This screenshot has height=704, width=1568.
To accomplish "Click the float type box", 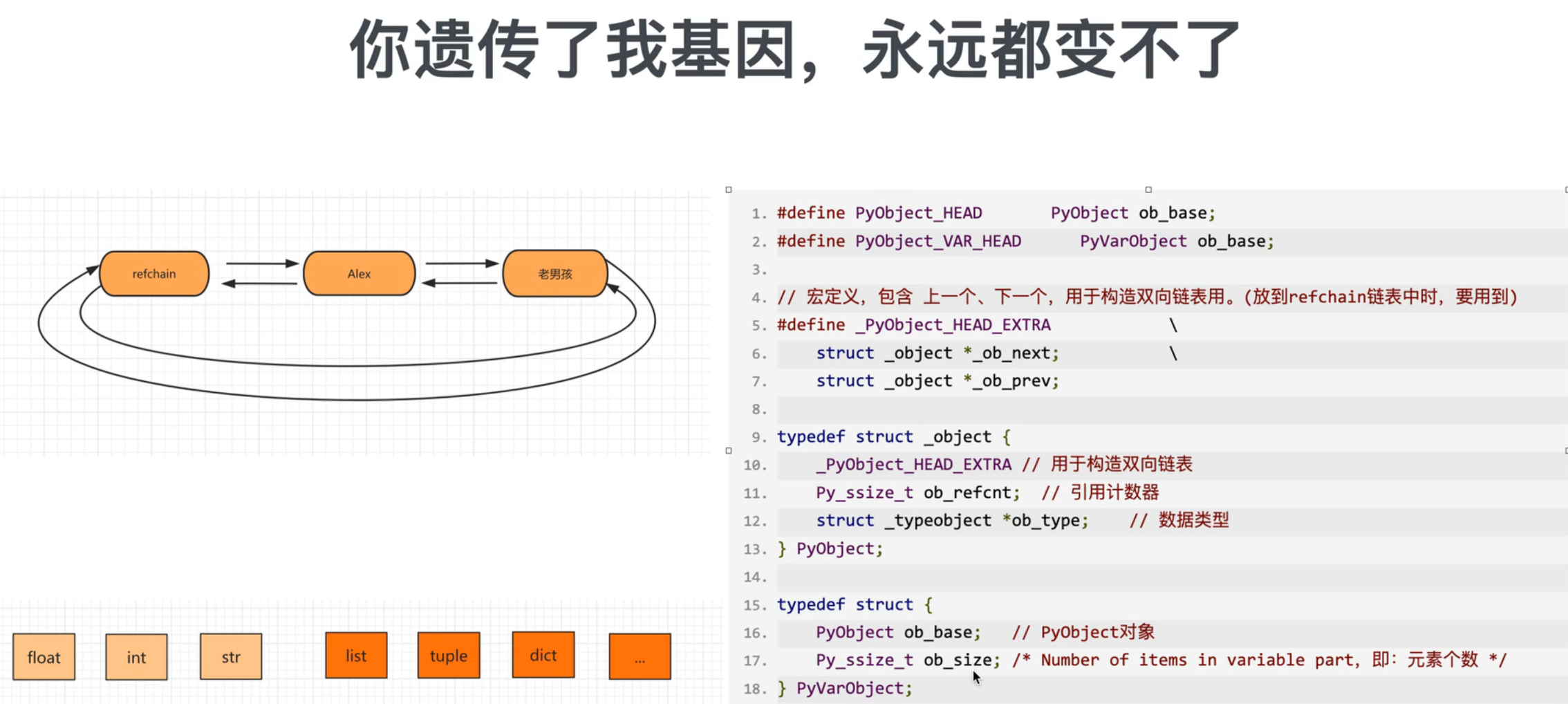I will (x=44, y=657).
